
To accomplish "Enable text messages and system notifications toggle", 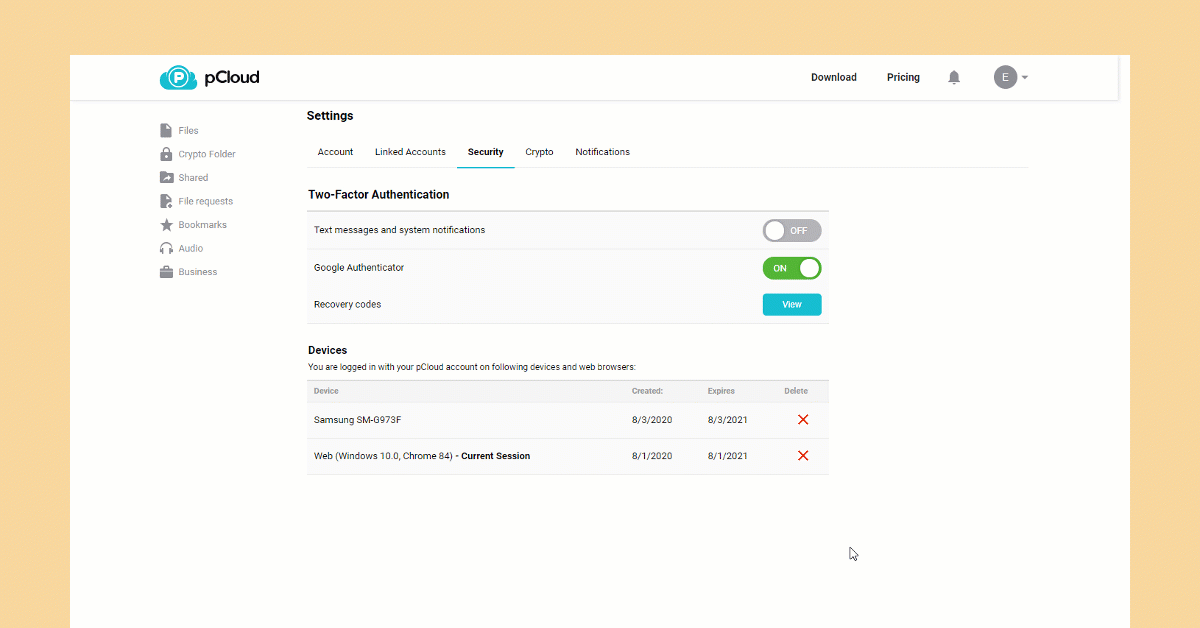I will [792, 230].
